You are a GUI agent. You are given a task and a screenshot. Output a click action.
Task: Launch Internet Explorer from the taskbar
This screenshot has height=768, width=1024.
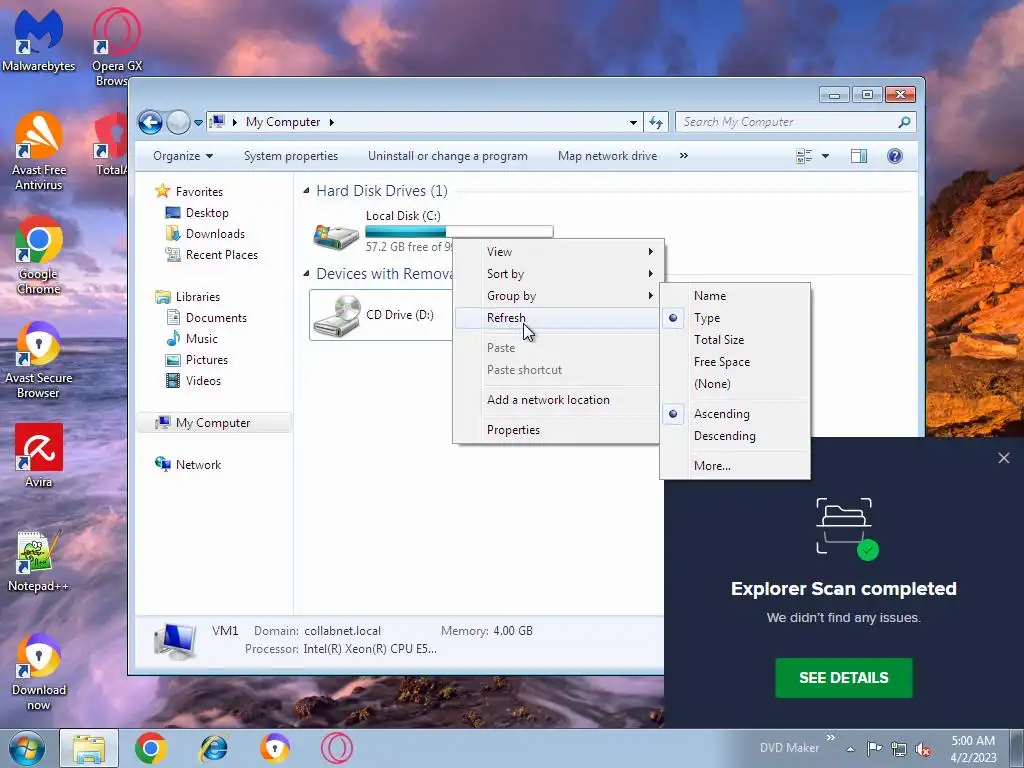click(x=214, y=748)
